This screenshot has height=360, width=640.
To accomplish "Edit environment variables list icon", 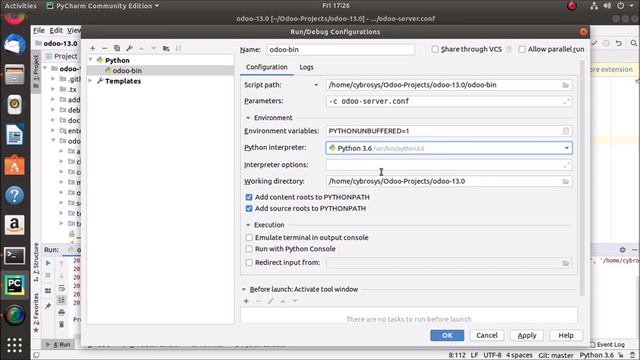I will (x=566, y=131).
